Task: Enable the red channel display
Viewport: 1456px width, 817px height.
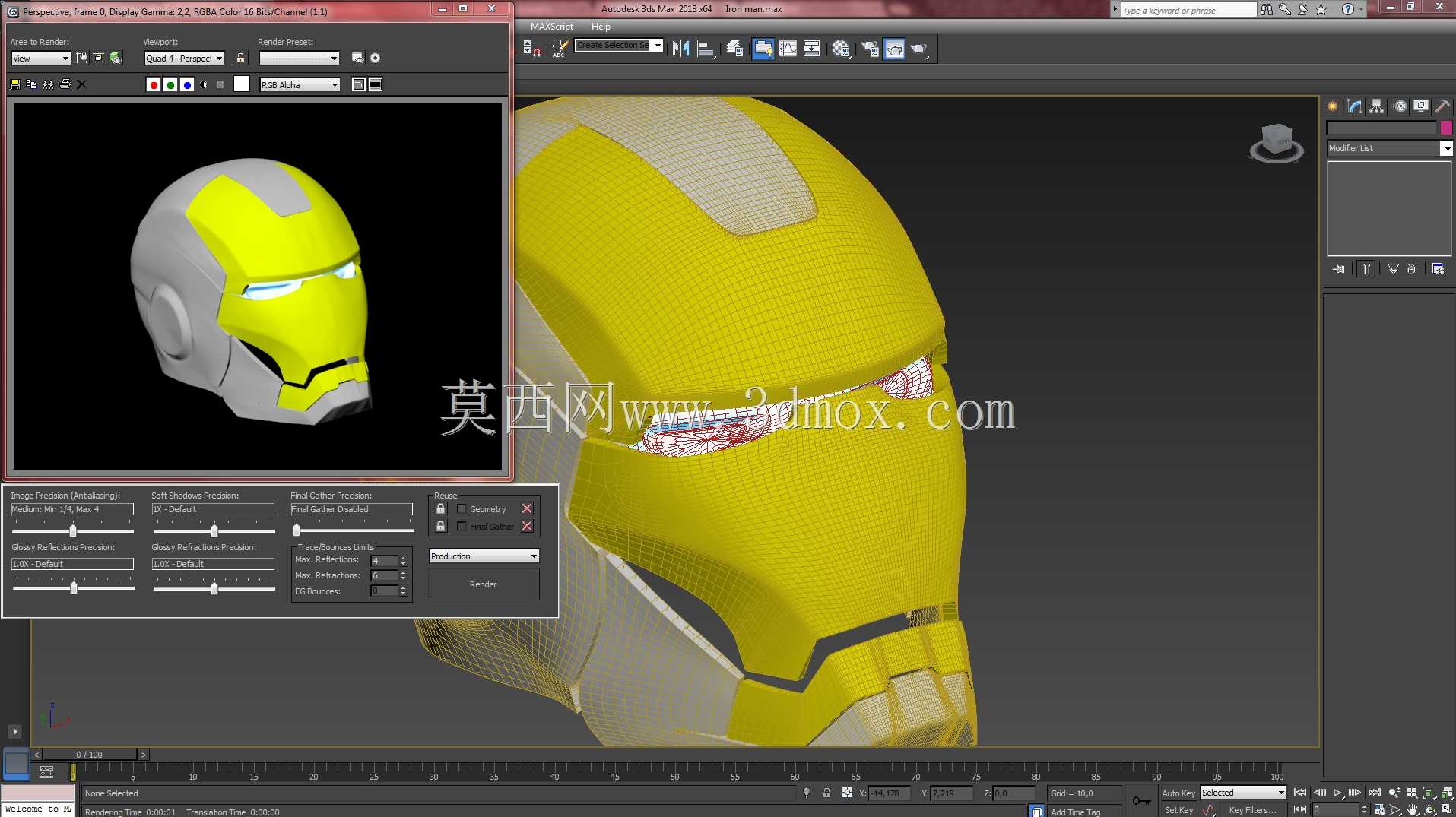Action: [x=154, y=84]
